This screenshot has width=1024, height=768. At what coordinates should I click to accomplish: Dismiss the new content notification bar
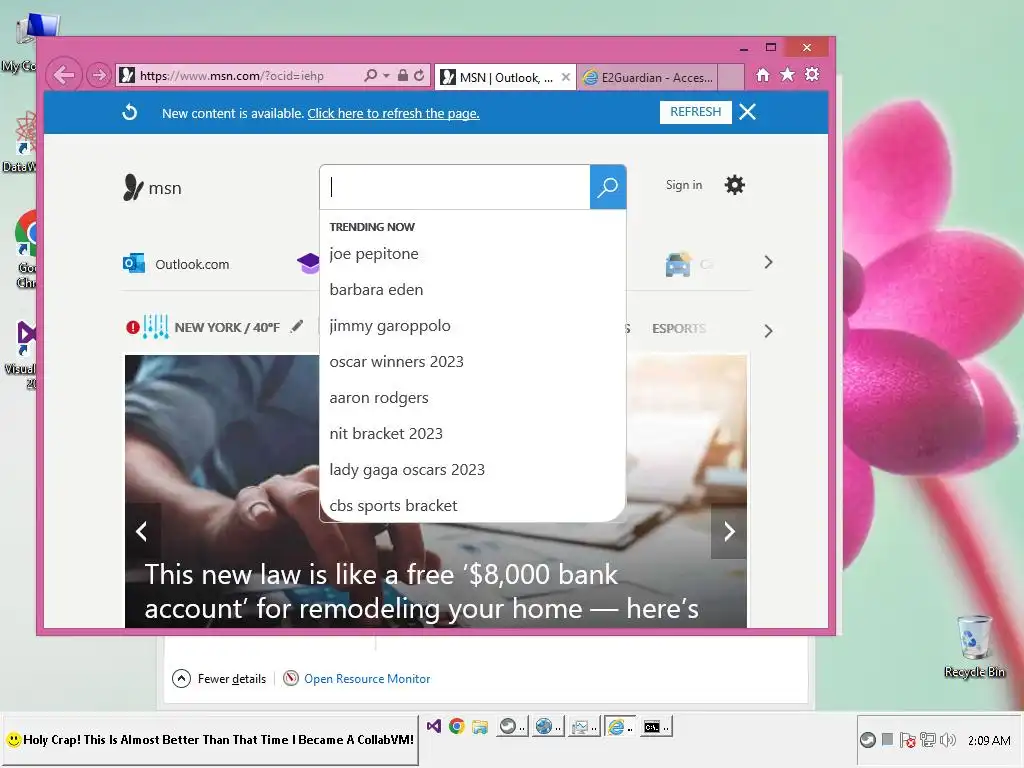click(x=748, y=112)
